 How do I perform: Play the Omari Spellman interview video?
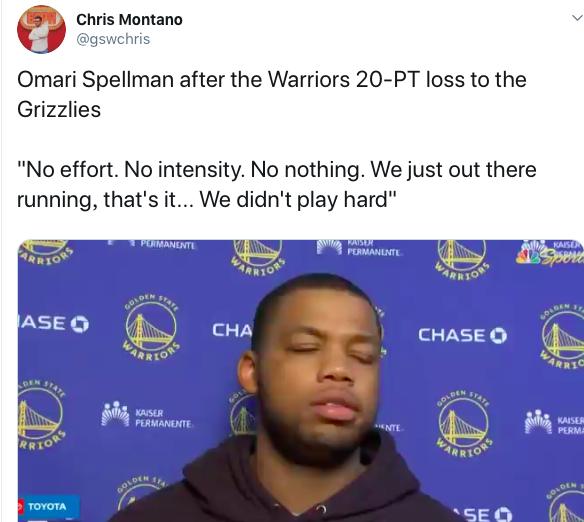[301, 381]
